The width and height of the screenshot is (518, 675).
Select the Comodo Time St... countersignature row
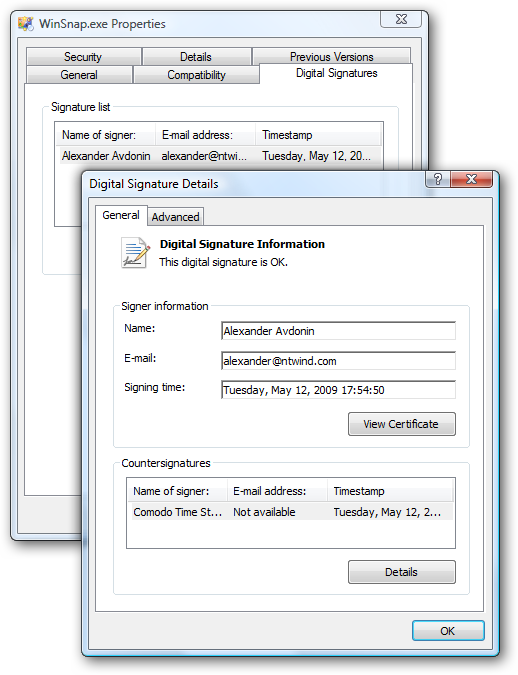coord(291,512)
